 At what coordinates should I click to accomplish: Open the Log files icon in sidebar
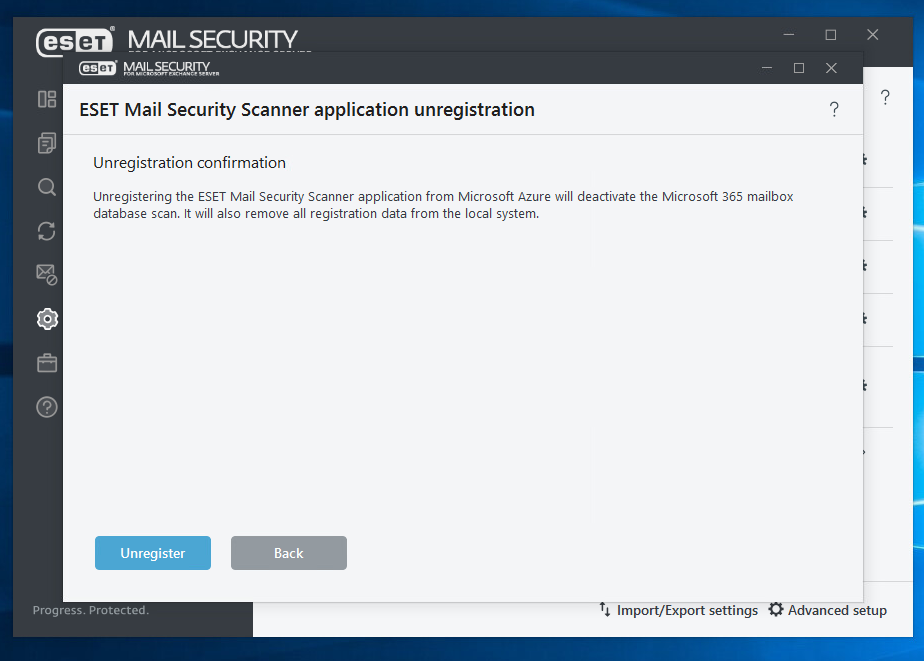[46, 143]
